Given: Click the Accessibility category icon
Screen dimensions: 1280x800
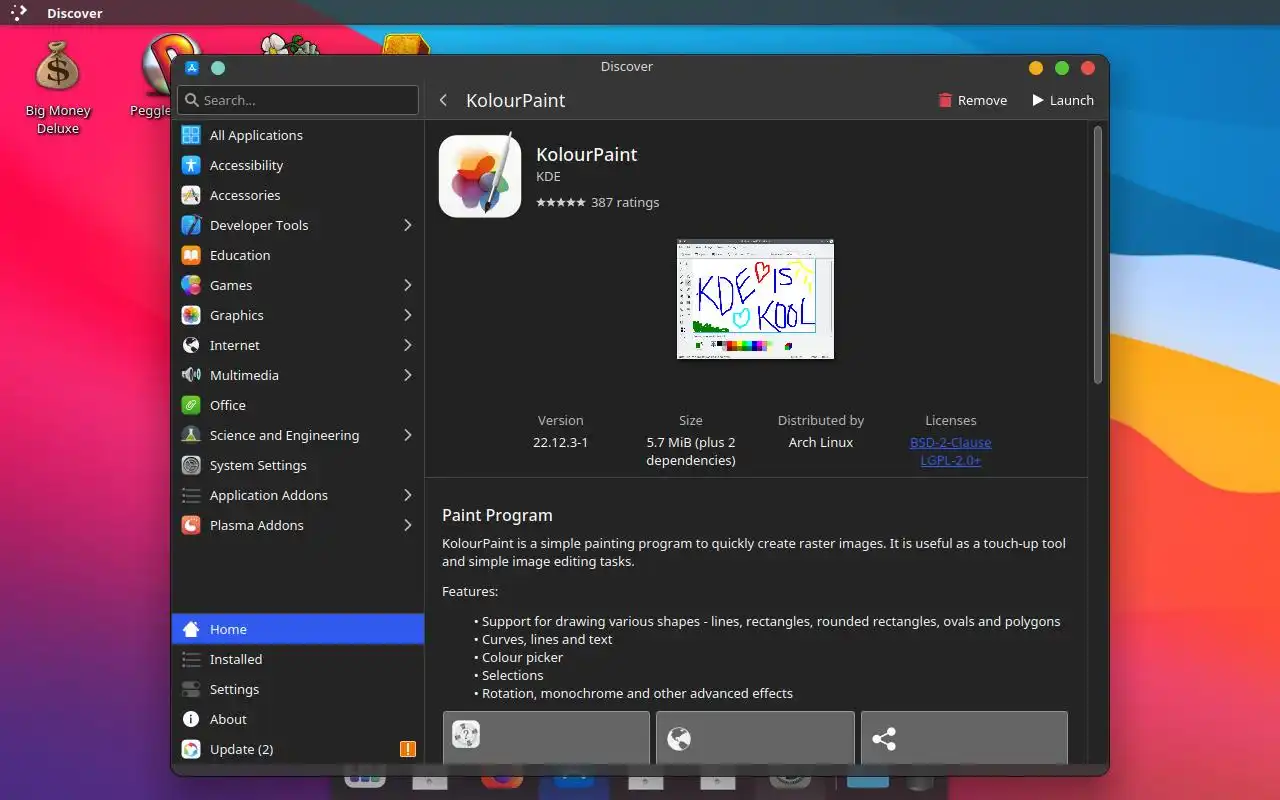Looking at the screenshot, I should pyautogui.click(x=190, y=165).
